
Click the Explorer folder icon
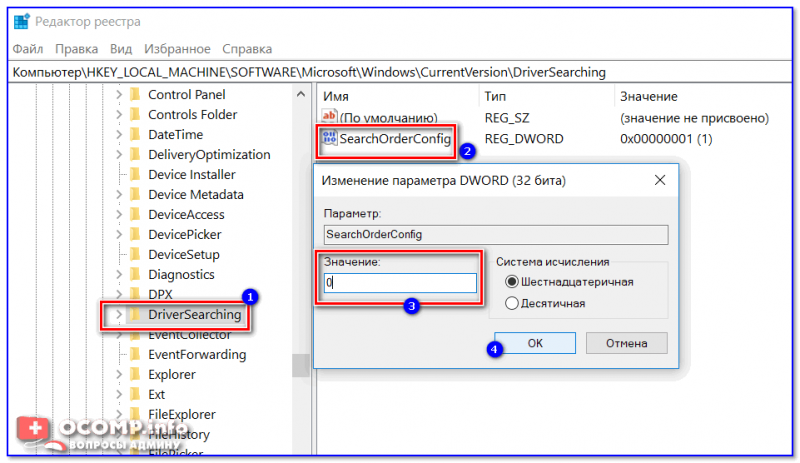coord(135,374)
